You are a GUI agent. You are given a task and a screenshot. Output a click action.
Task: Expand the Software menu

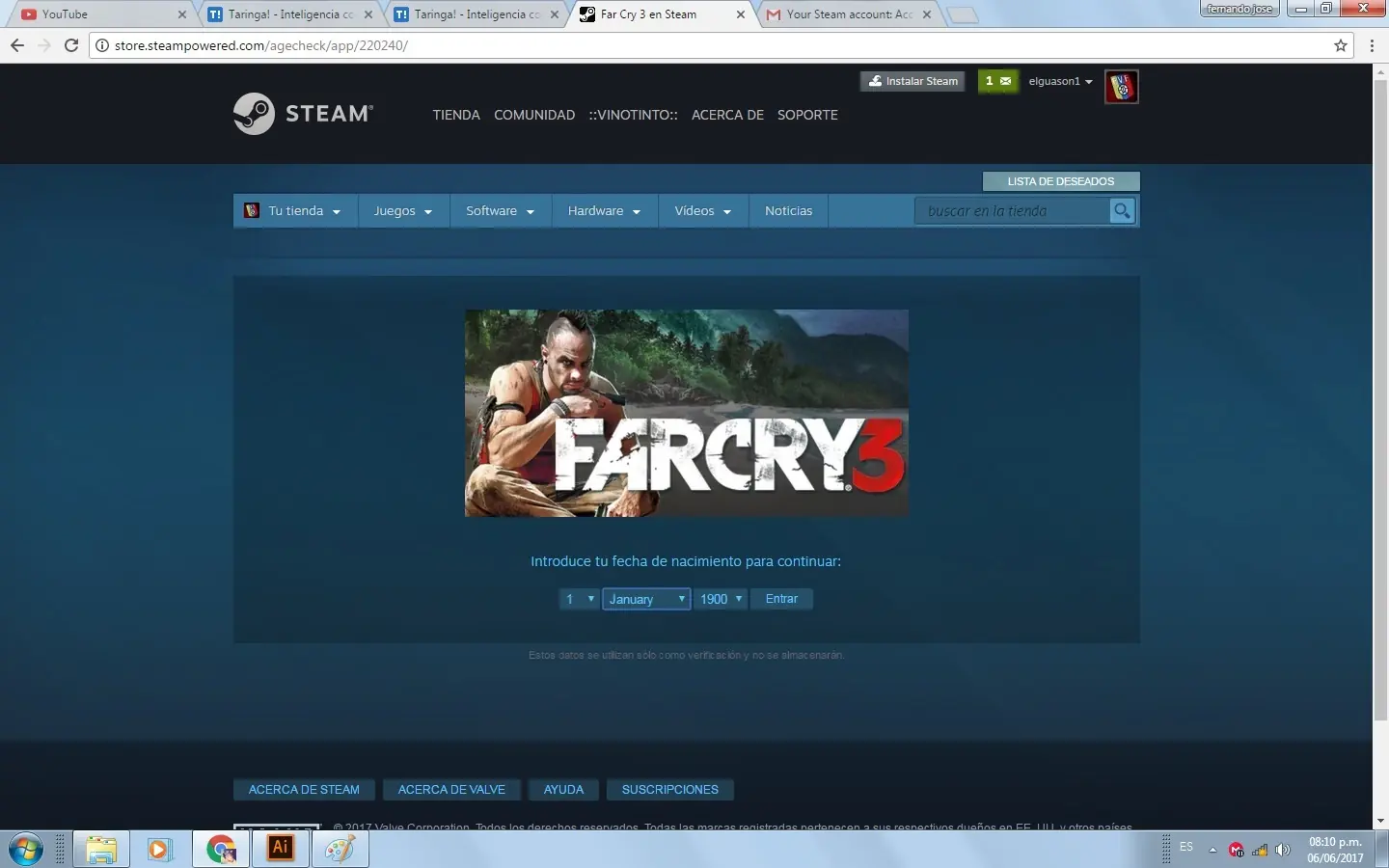(501, 211)
